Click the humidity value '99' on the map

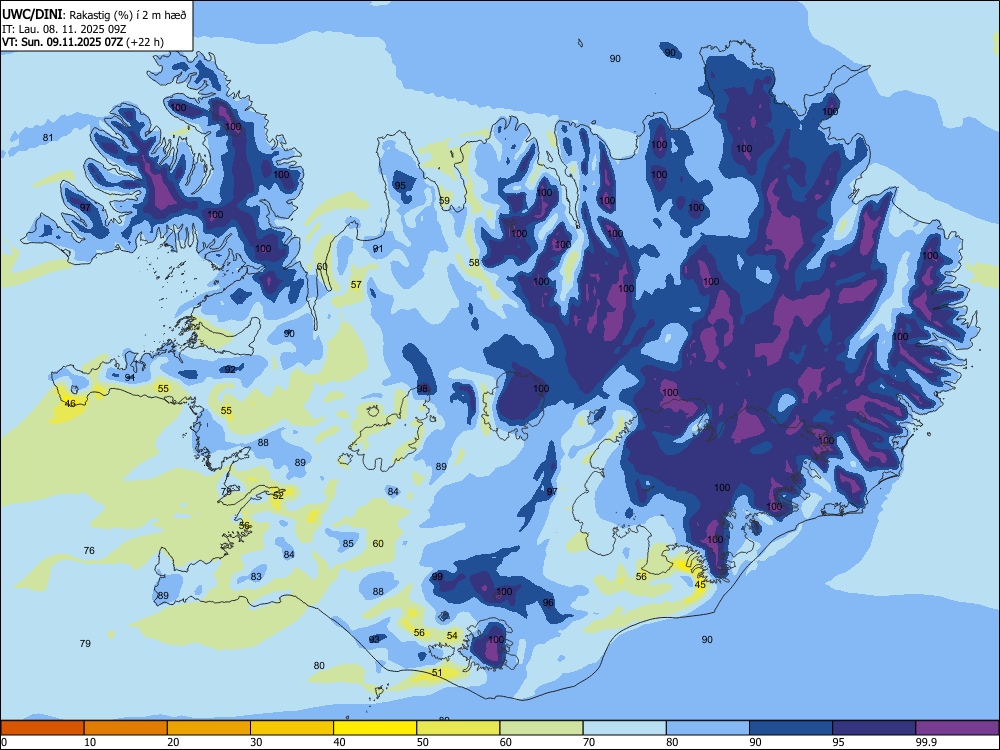[437, 577]
